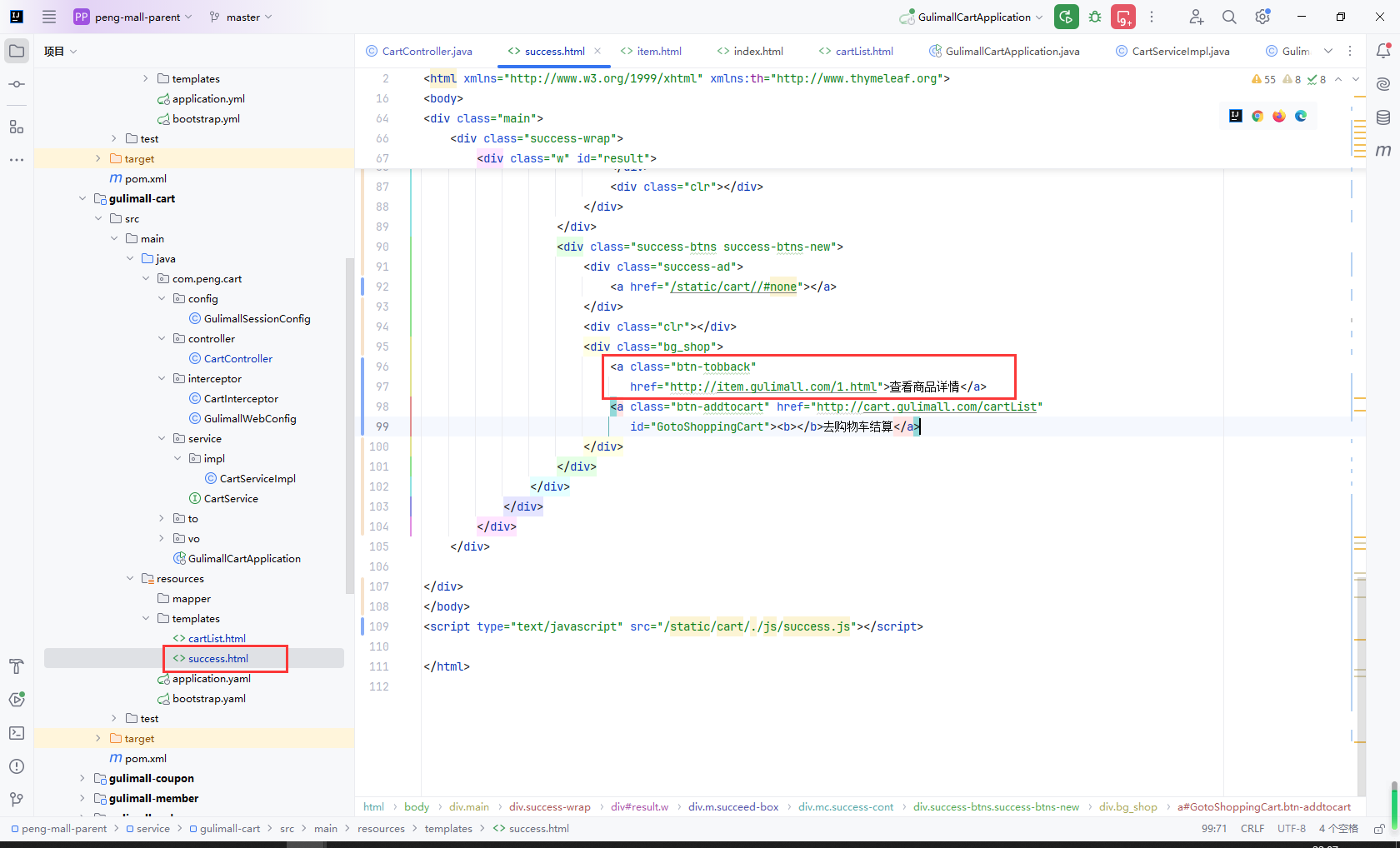Image resolution: width=1400 pixels, height=848 pixels.
Task: Open the peng-mall-parent project dropdown
Action: [x=133, y=17]
